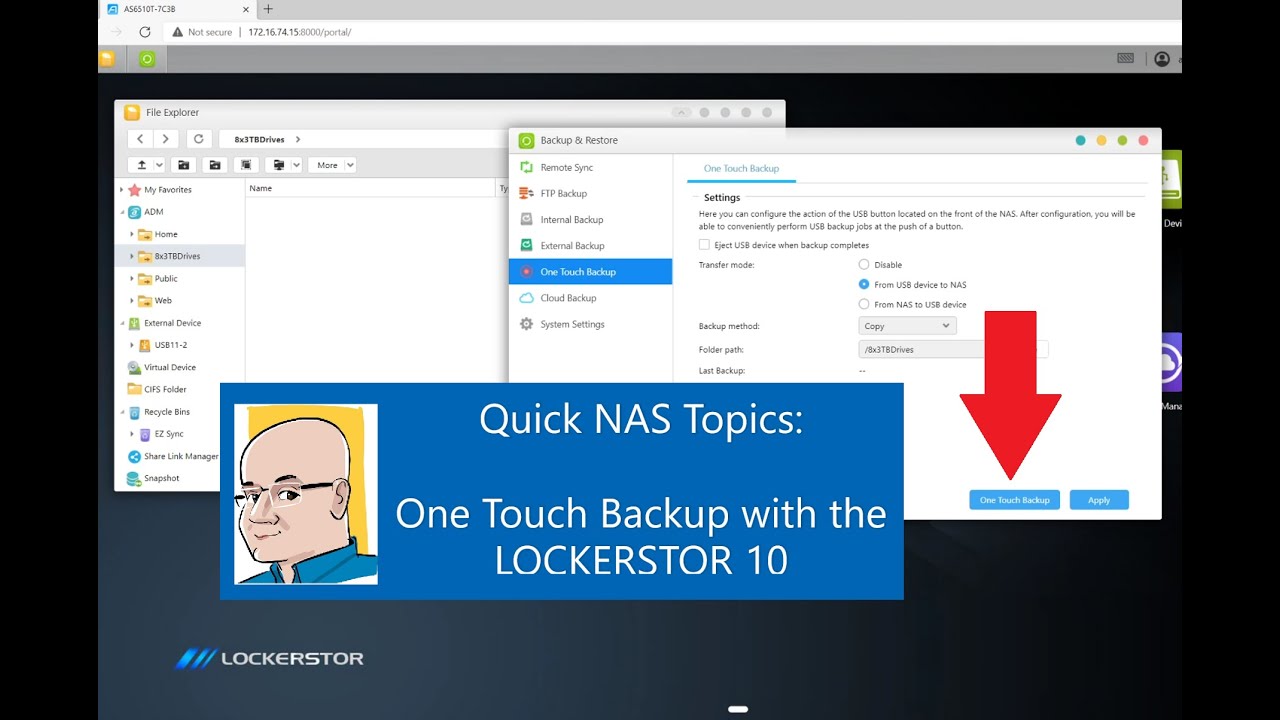Open a new browser tab

(268, 9)
